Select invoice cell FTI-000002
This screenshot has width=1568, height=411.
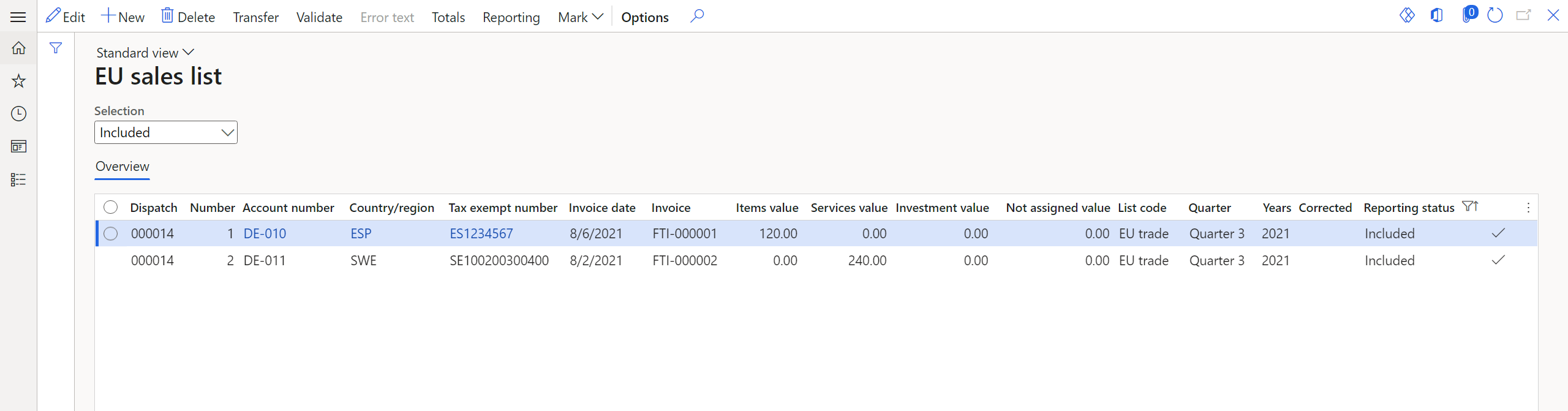[684, 260]
